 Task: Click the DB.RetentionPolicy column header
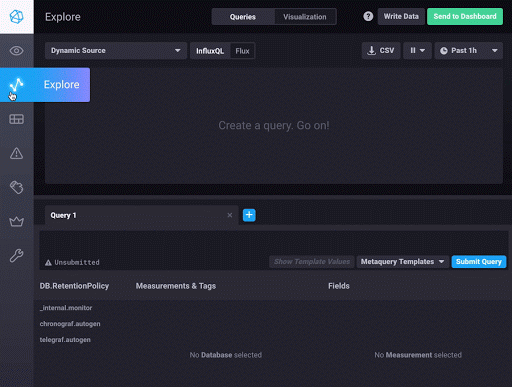74,286
